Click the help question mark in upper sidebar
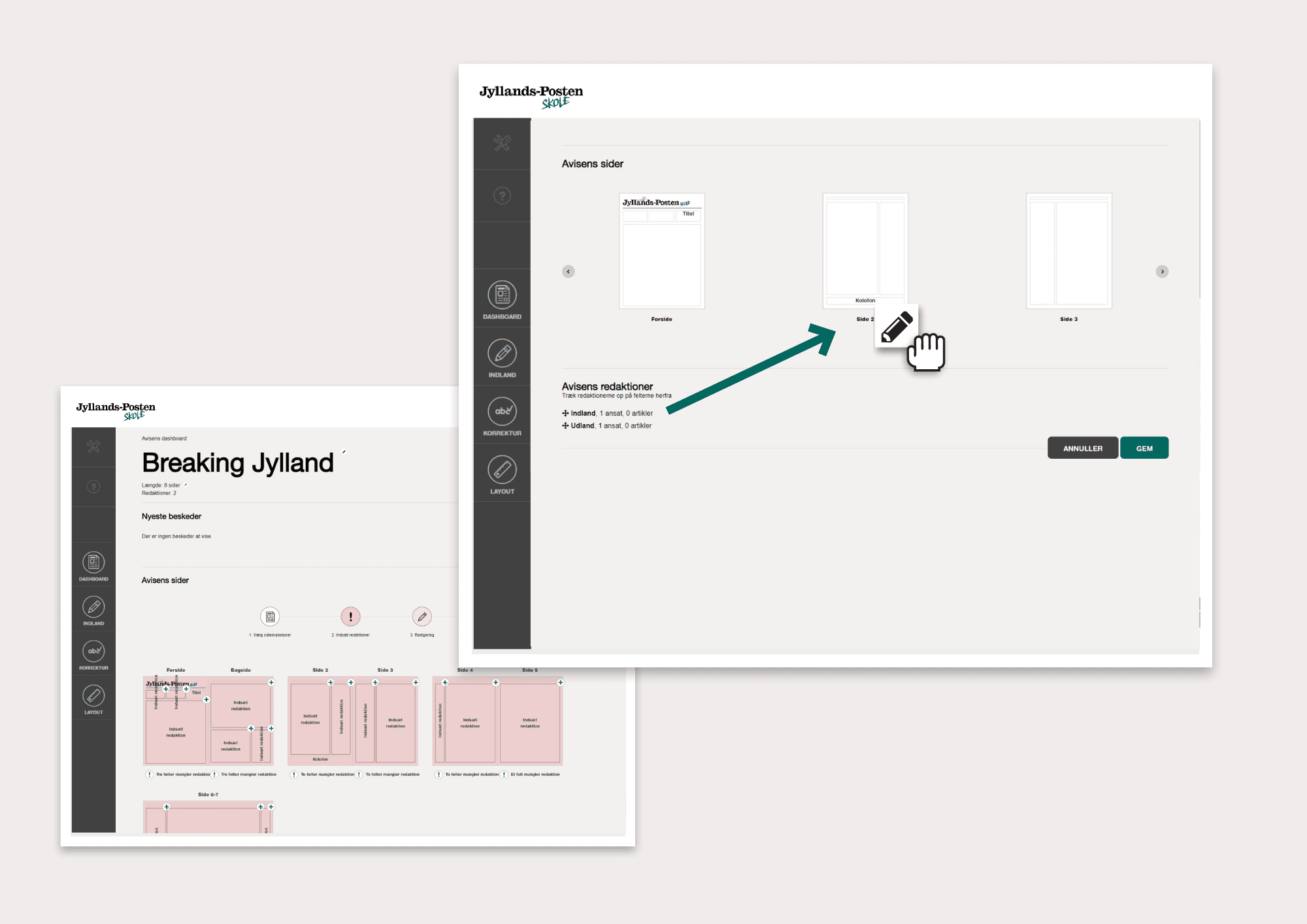Image resolution: width=1307 pixels, height=924 pixels. coord(502,195)
